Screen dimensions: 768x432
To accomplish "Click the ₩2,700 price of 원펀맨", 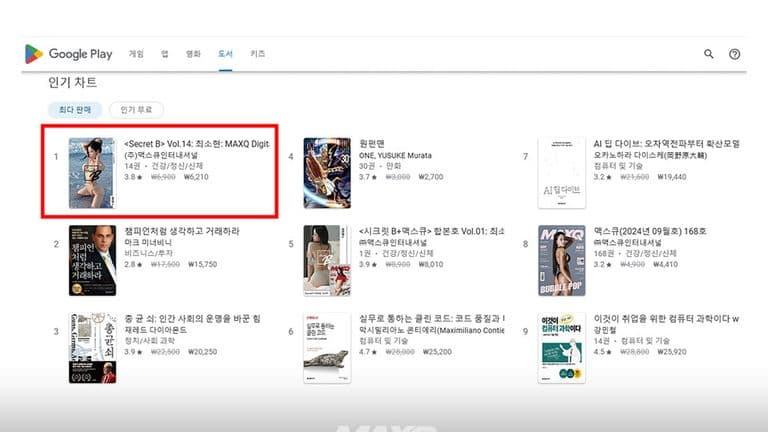I will pyautogui.click(x=428, y=176).
